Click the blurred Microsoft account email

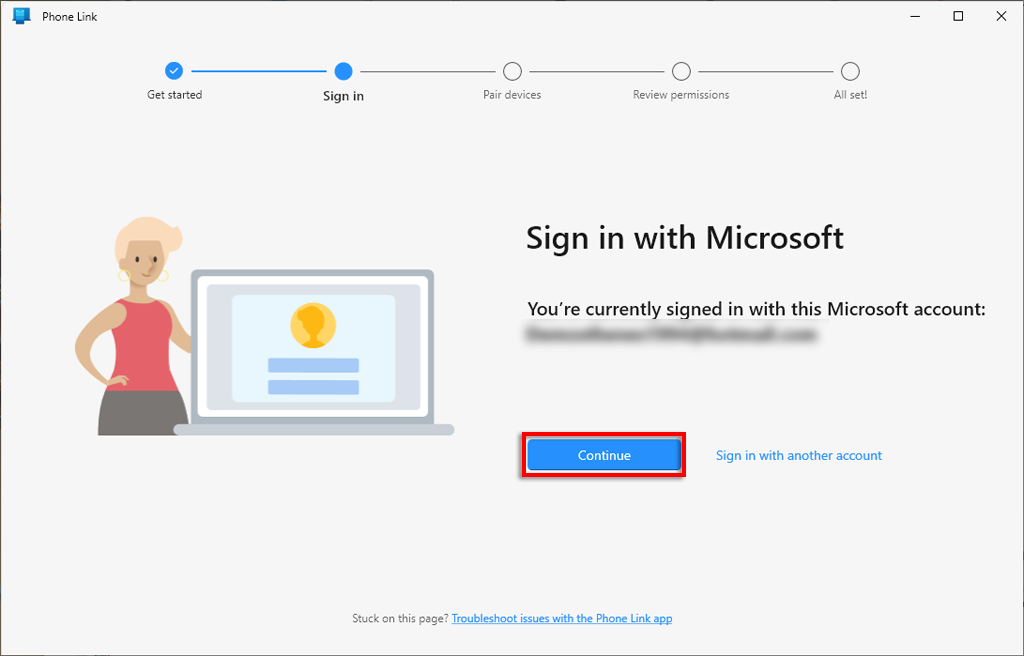click(x=672, y=334)
